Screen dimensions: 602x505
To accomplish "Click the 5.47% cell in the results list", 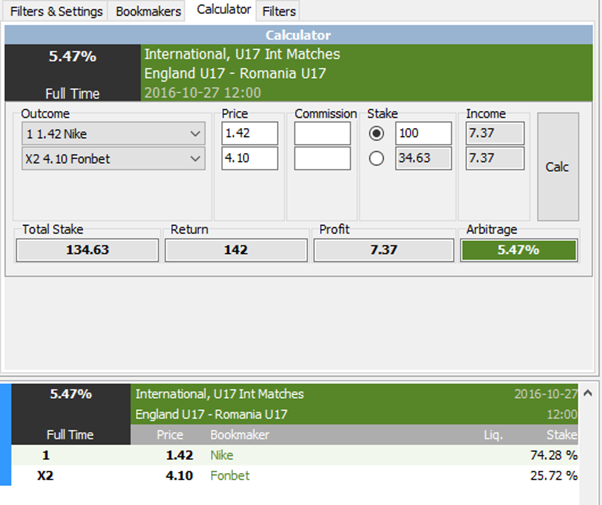I will (x=71, y=394).
